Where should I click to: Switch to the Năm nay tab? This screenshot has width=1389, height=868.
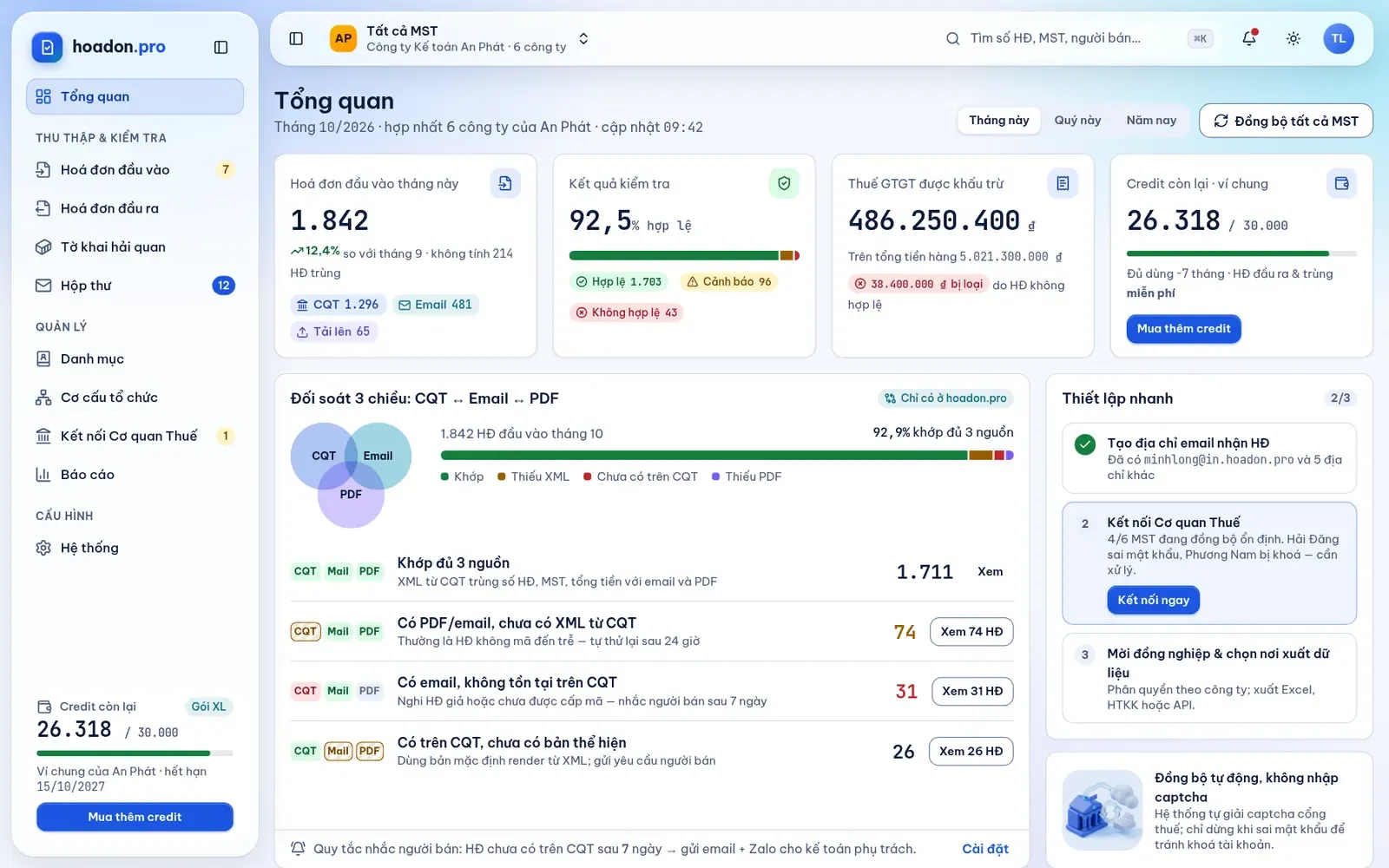[x=1151, y=121]
